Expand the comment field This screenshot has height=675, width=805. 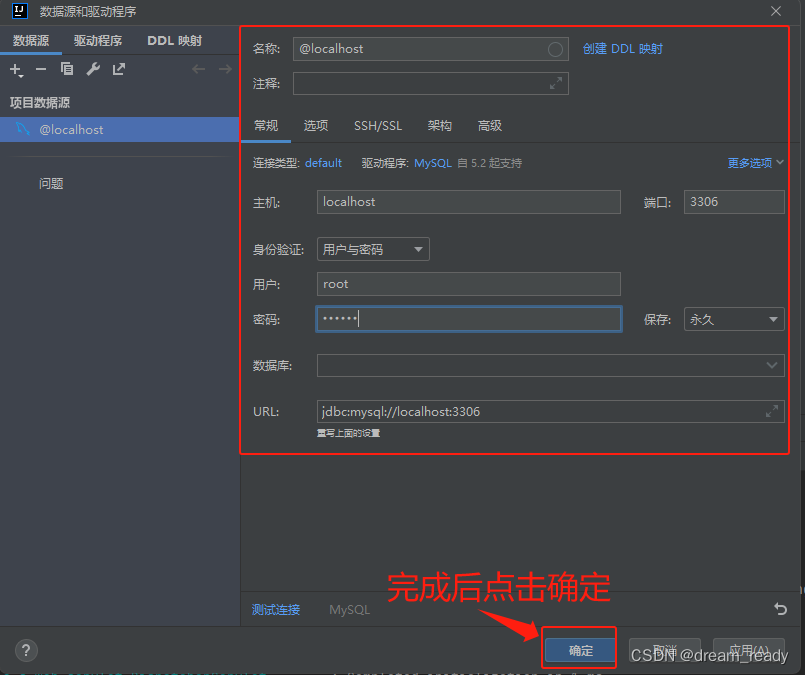click(555, 83)
